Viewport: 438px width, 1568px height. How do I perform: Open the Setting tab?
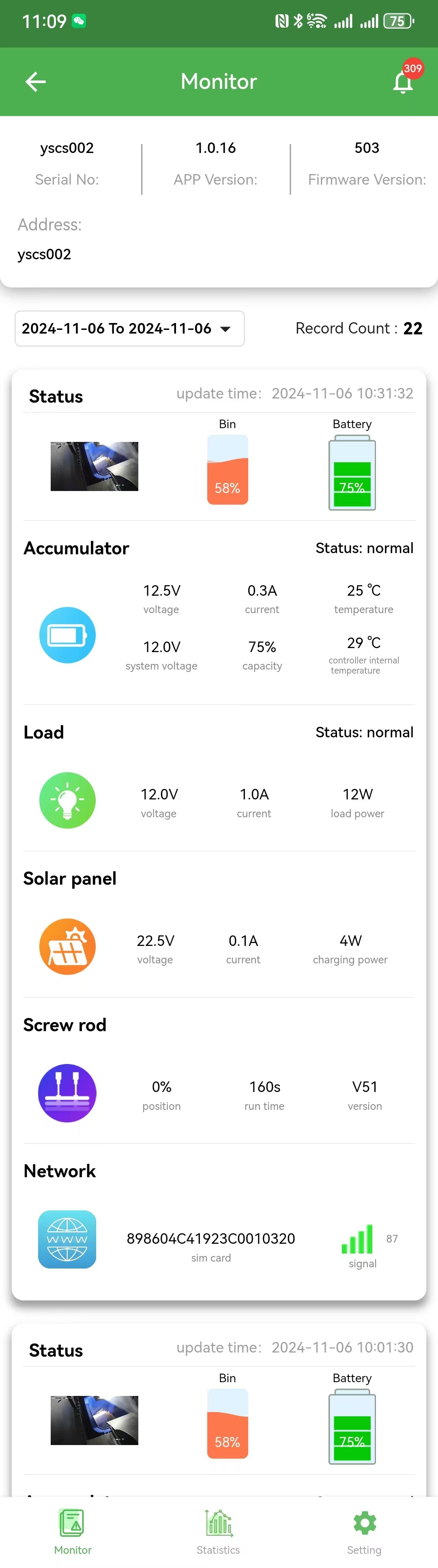[364, 1531]
